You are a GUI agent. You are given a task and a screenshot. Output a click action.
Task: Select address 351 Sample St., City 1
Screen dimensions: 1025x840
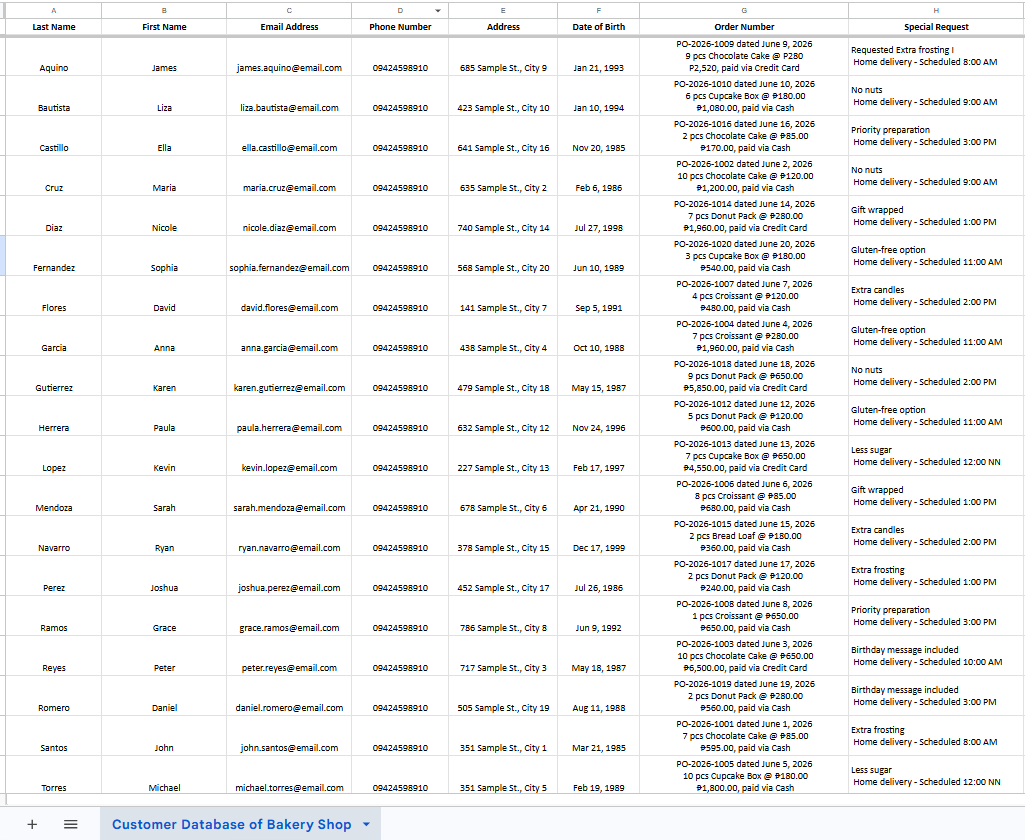pos(503,736)
